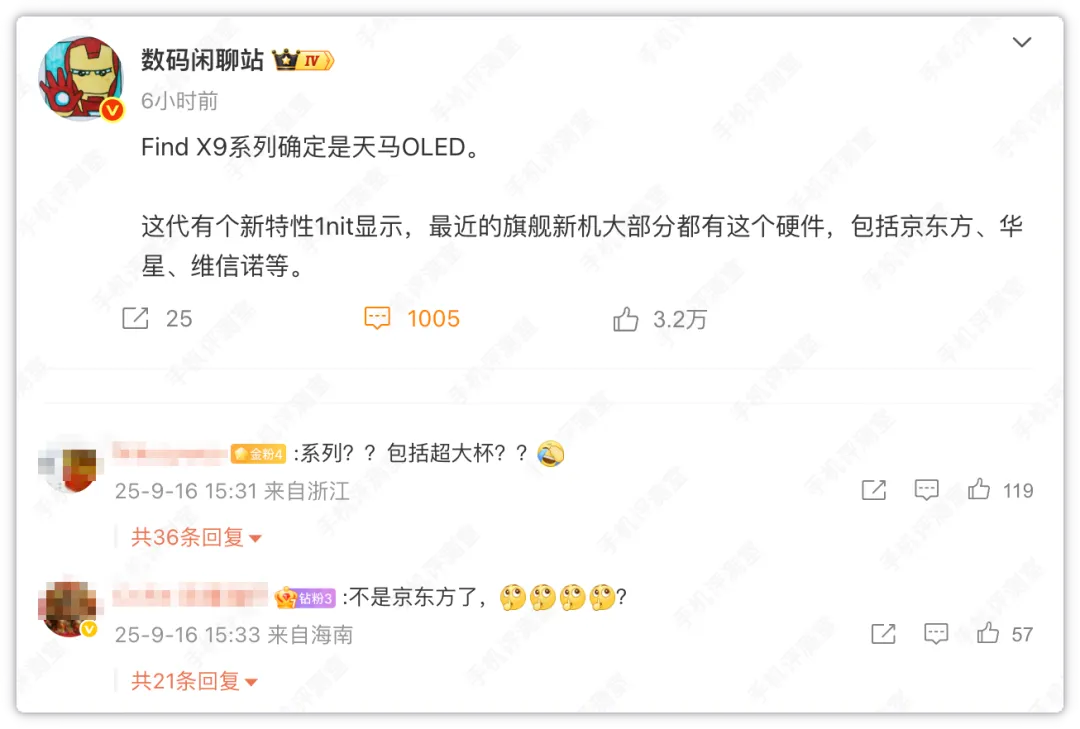Repost the 海南 comment via share icon
1080x729 pixels.
tap(883, 633)
